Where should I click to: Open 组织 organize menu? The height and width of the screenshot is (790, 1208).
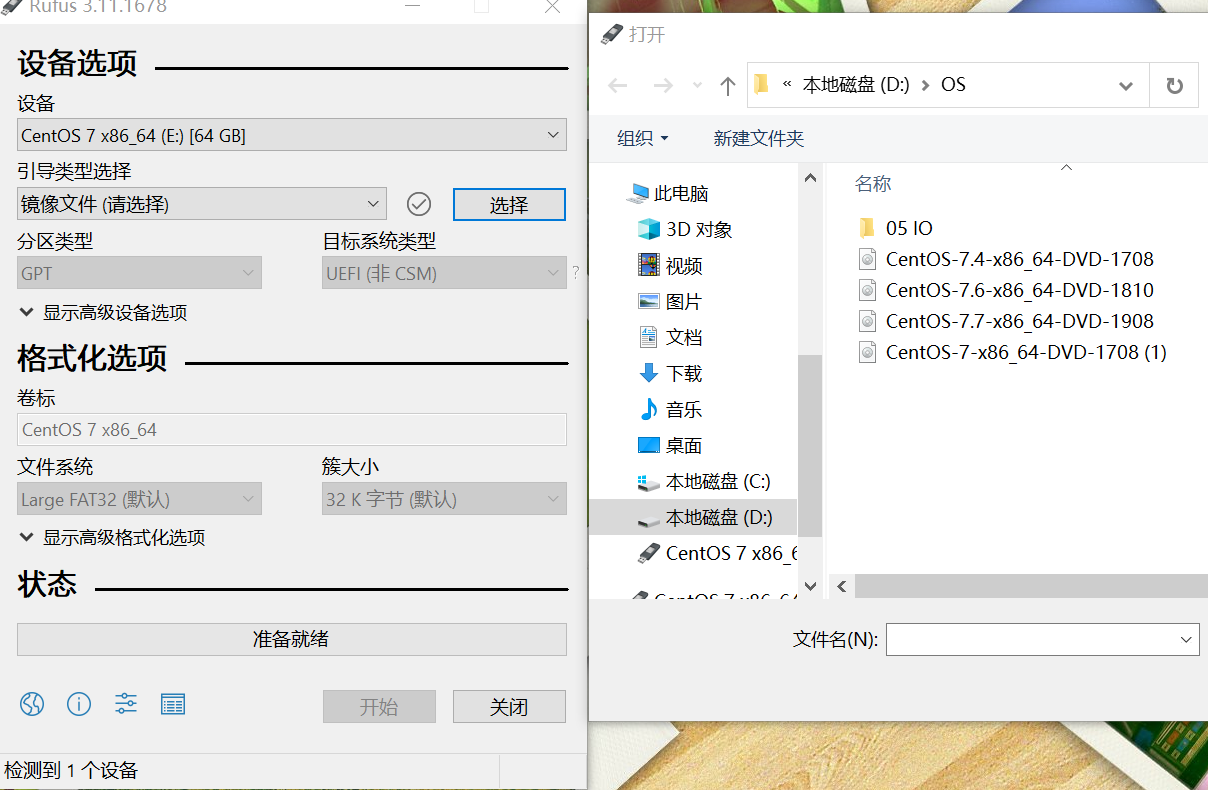pos(642,138)
